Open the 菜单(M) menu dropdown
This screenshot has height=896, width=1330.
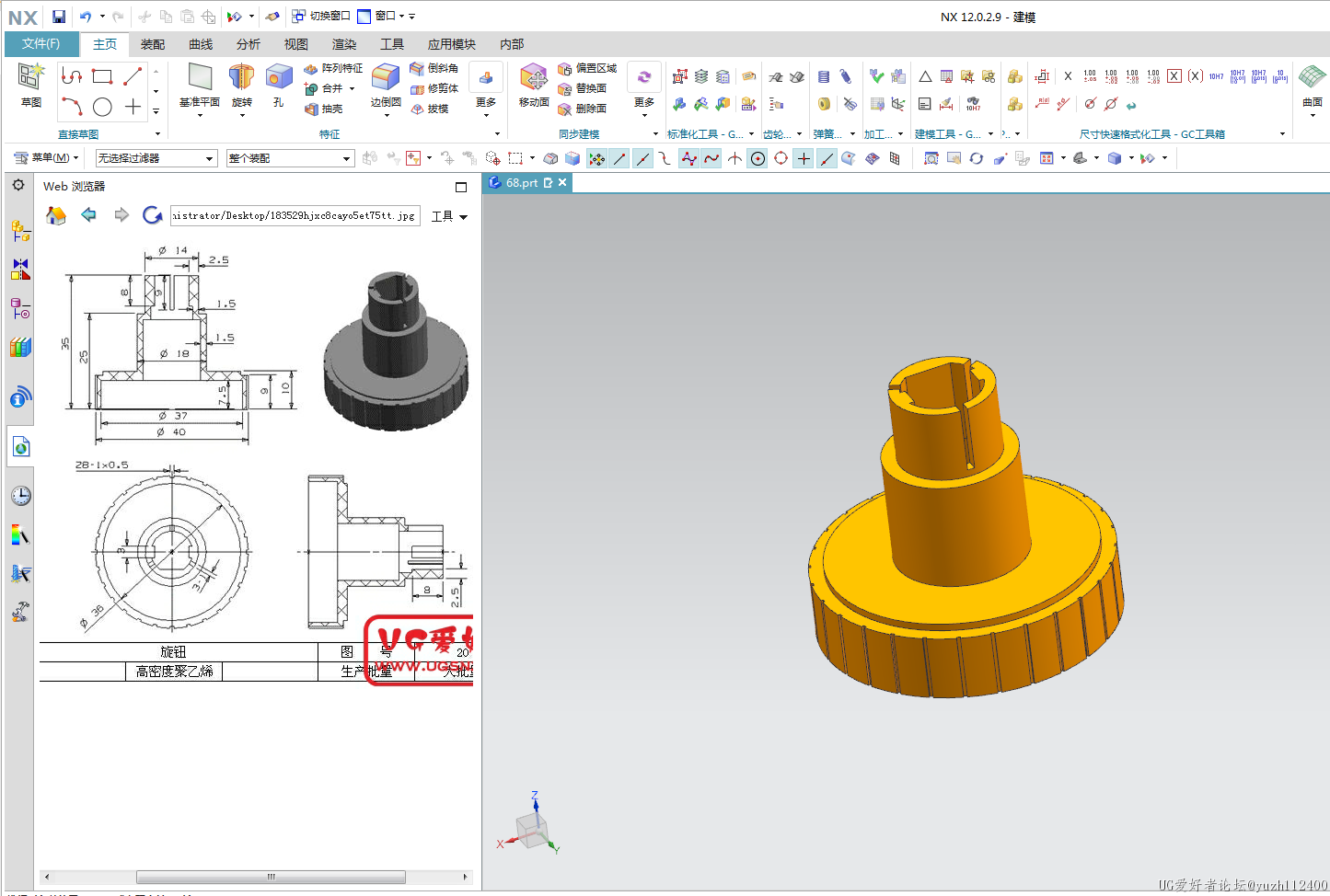click(x=46, y=158)
